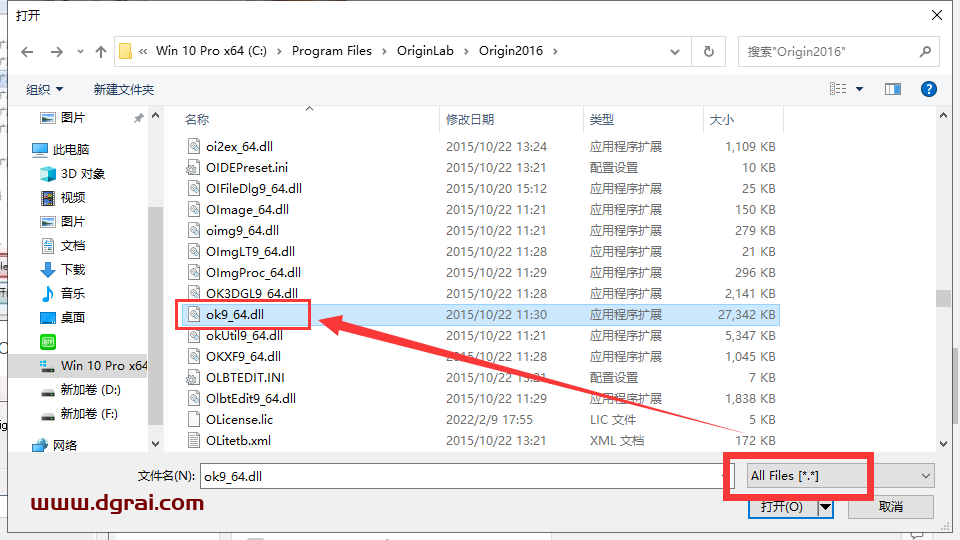The height and width of the screenshot is (540, 960).
Task: Select Program Files in the breadcrumb path
Action: point(331,51)
